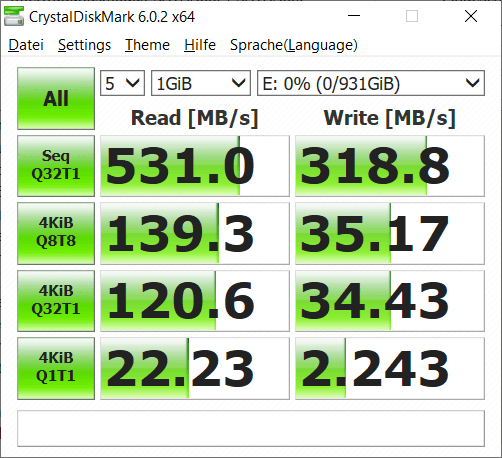Click the 4KiB Q1T1 write value 2.243
The image size is (502, 458).
(x=390, y=368)
